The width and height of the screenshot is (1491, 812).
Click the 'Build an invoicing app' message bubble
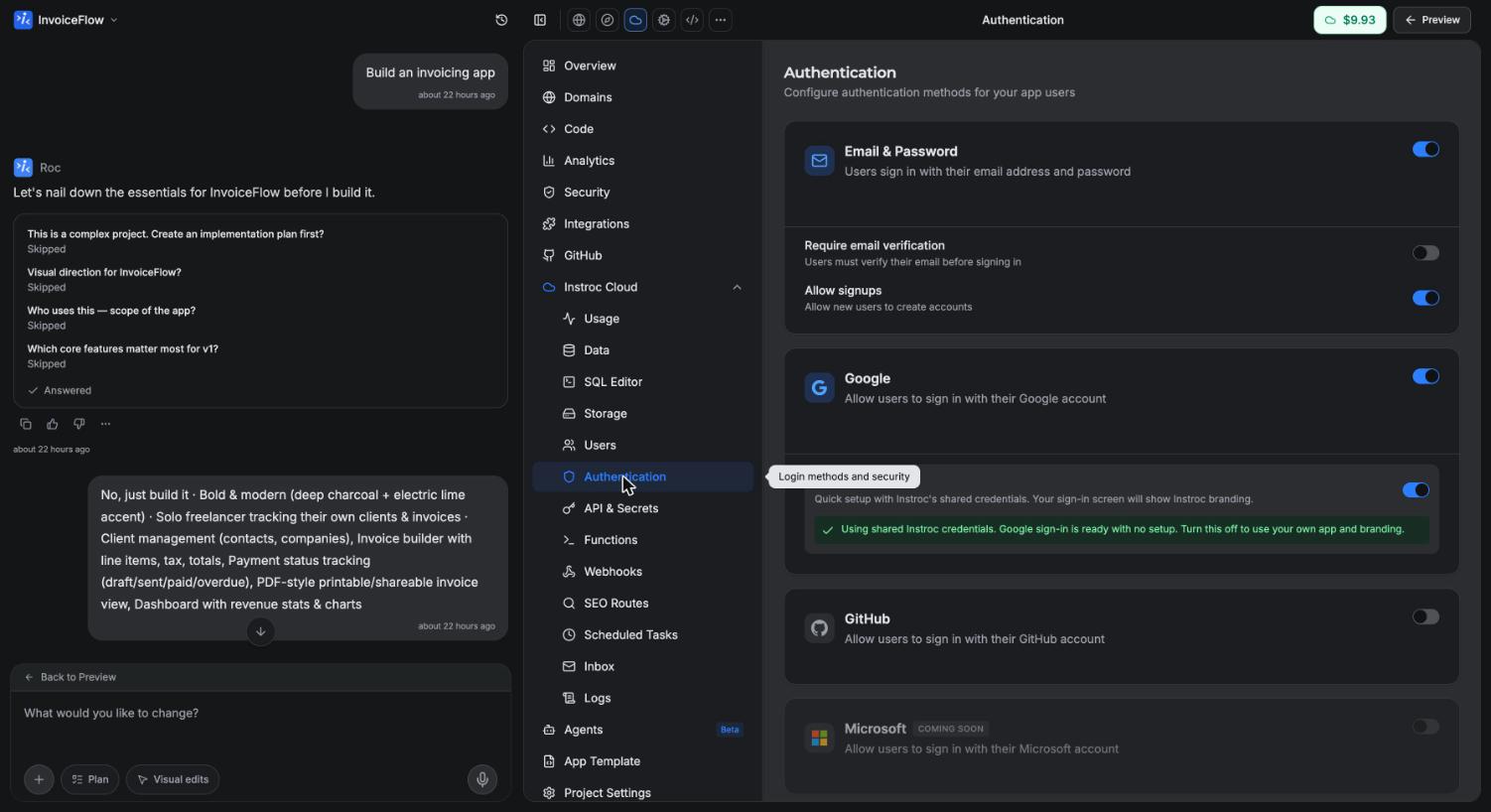pyautogui.click(x=431, y=81)
